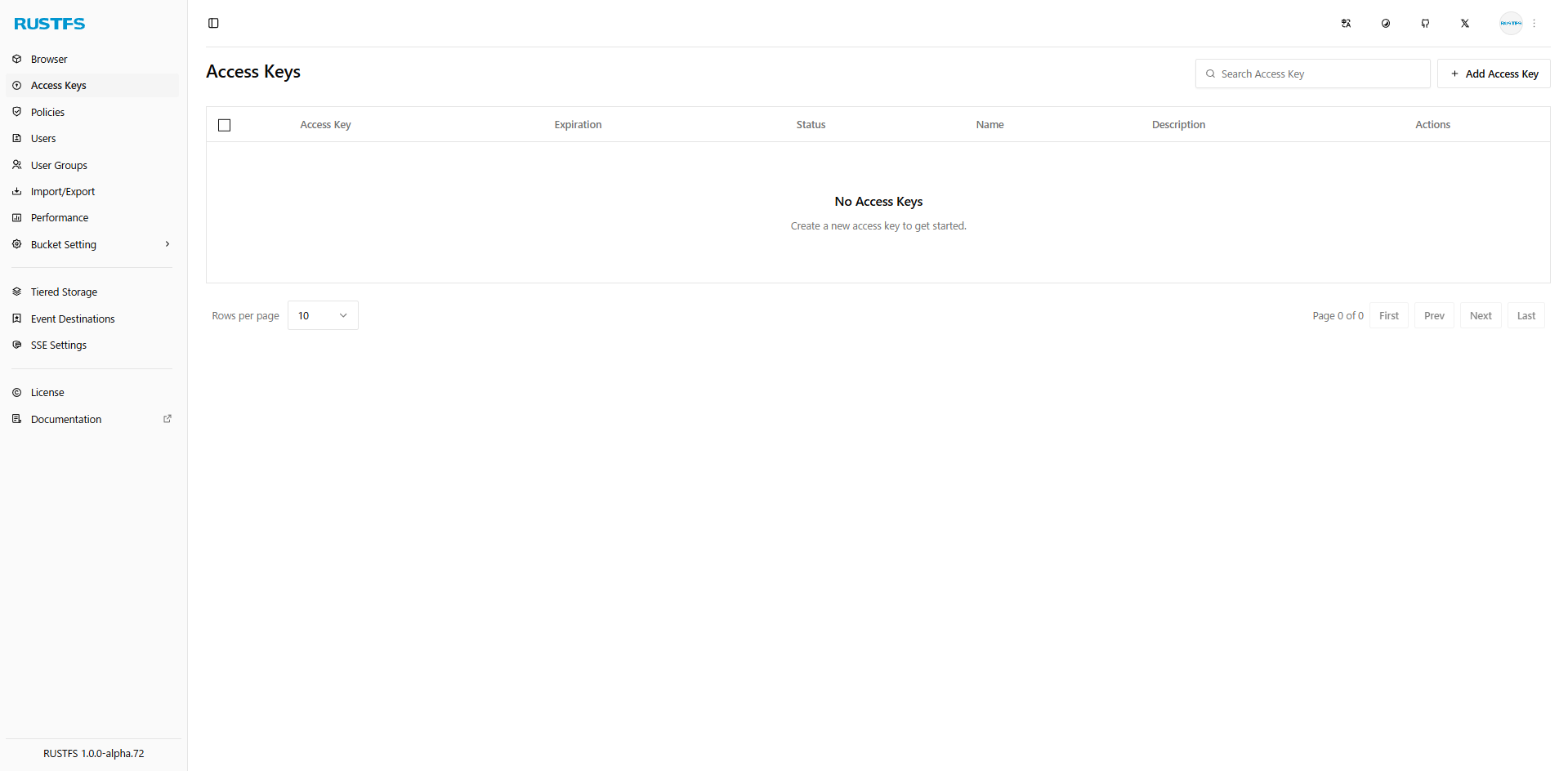1568x771 pixels.
Task: Click the Import/Export sidebar icon
Action: (x=16, y=191)
